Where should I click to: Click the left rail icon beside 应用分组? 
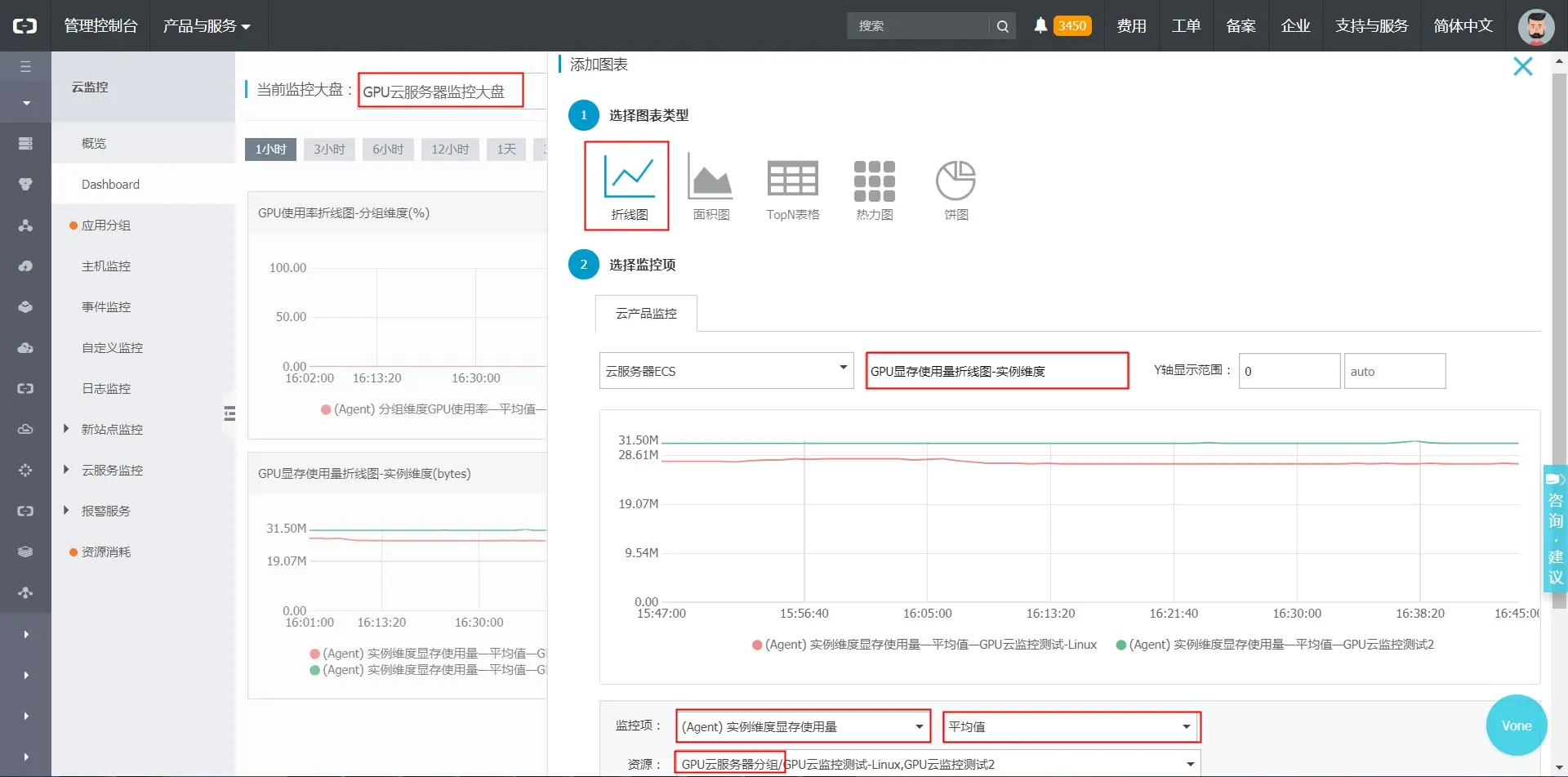pos(25,225)
